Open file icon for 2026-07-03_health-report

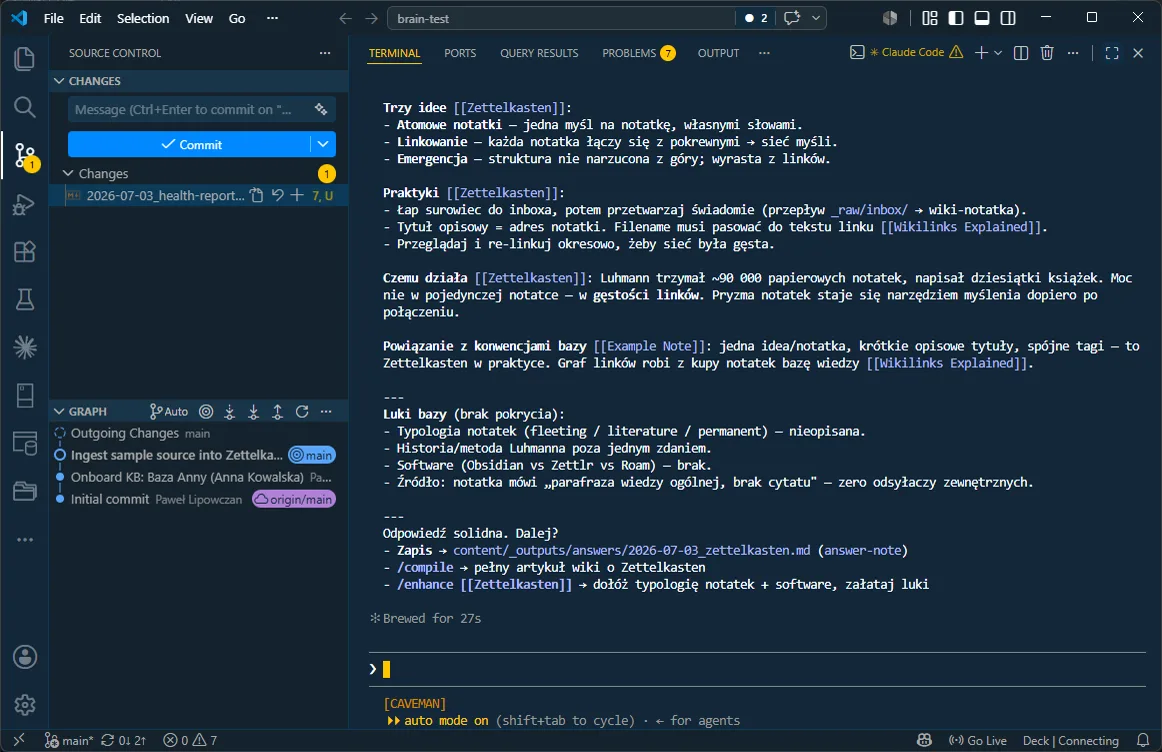256,196
